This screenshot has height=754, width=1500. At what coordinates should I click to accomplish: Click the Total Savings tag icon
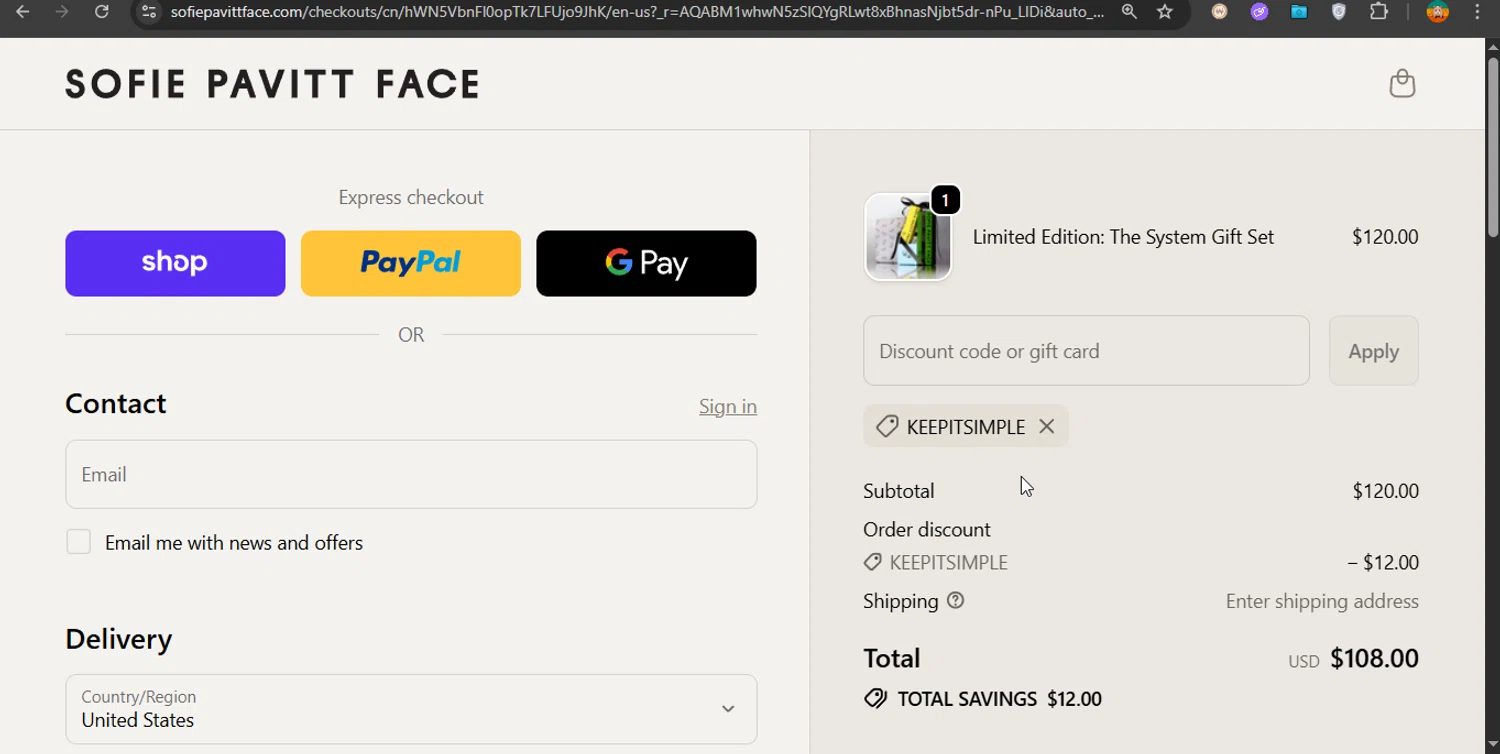[x=875, y=699]
